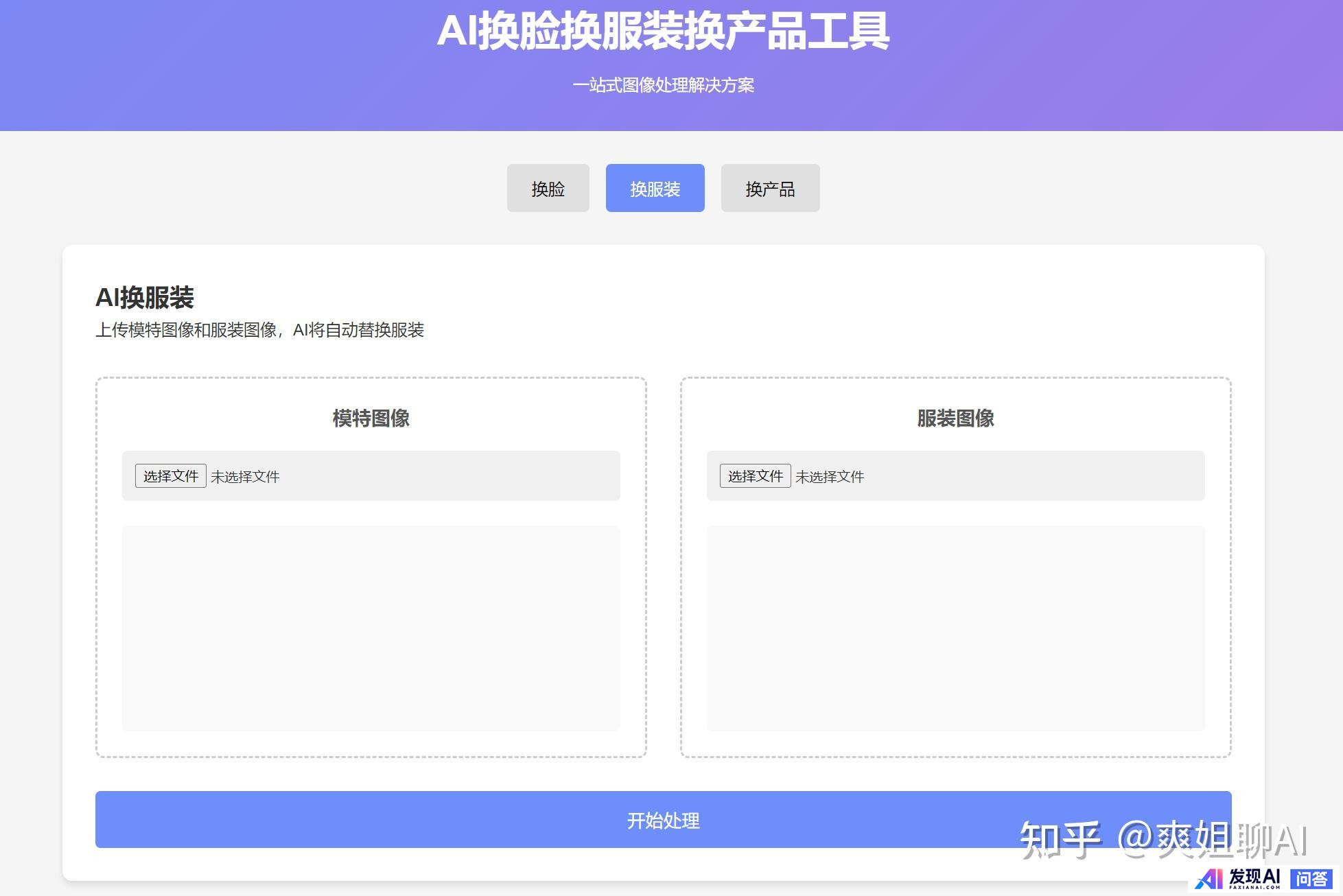Click the empty 服装图像 preview area

955,628
